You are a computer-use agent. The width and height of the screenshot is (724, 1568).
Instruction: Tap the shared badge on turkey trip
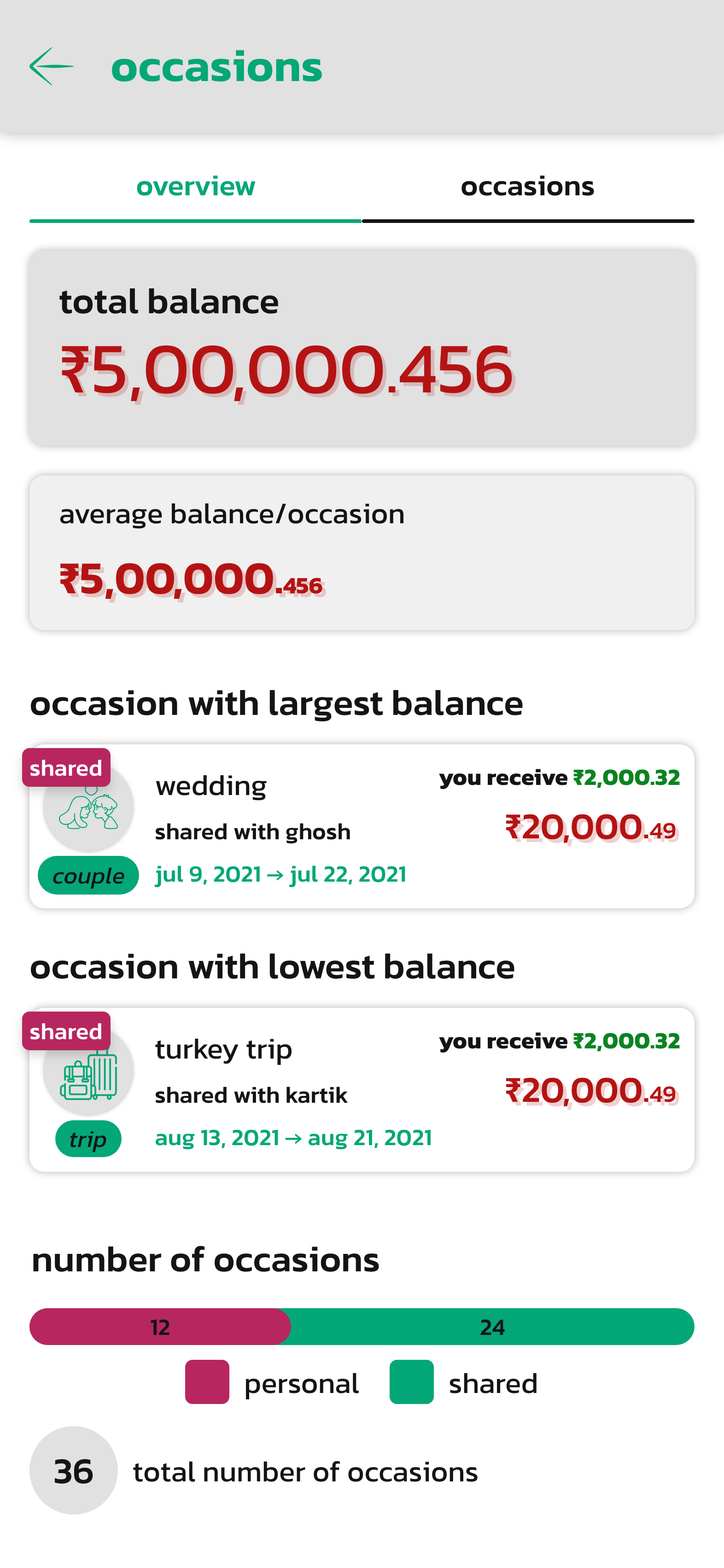pyautogui.click(x=66, y=1031)
